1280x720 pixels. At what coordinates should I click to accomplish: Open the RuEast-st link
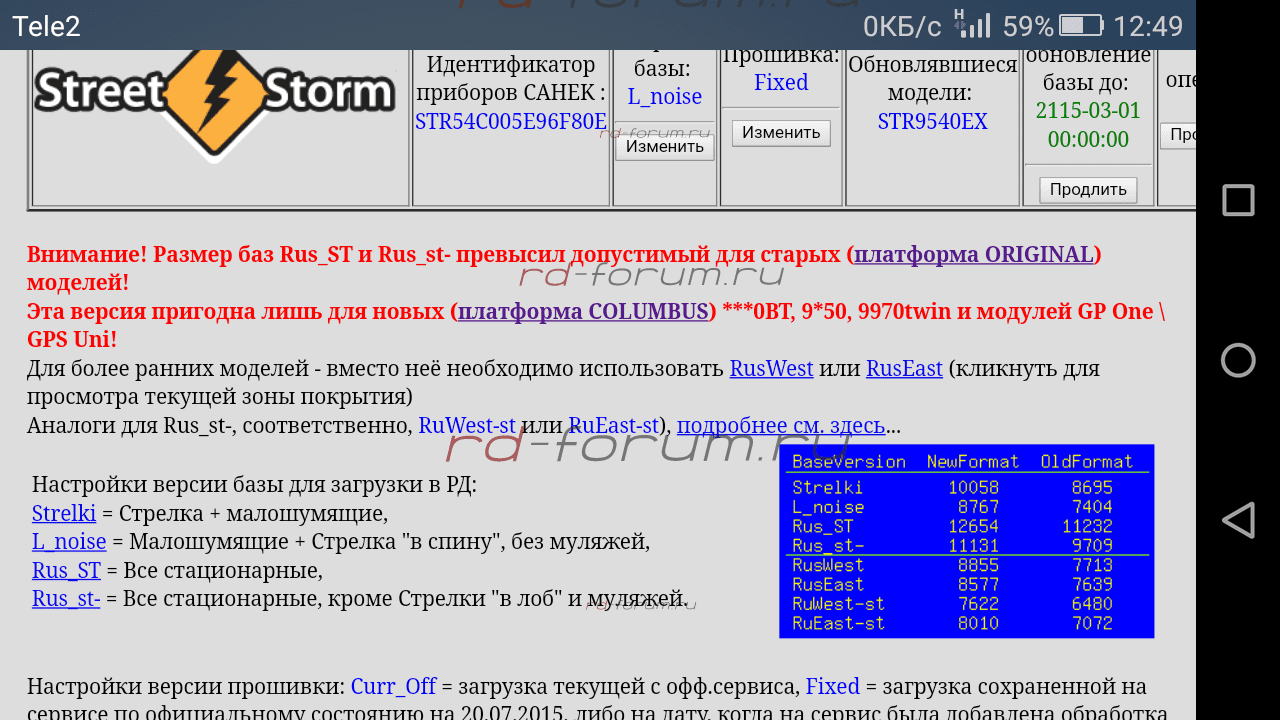coord(613,425)
